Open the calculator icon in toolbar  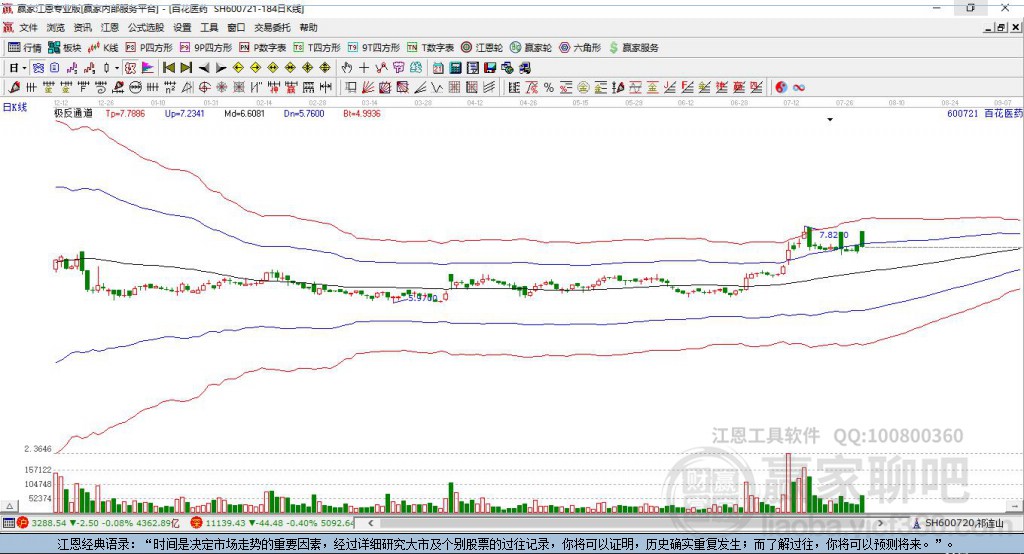pos(455,68)
